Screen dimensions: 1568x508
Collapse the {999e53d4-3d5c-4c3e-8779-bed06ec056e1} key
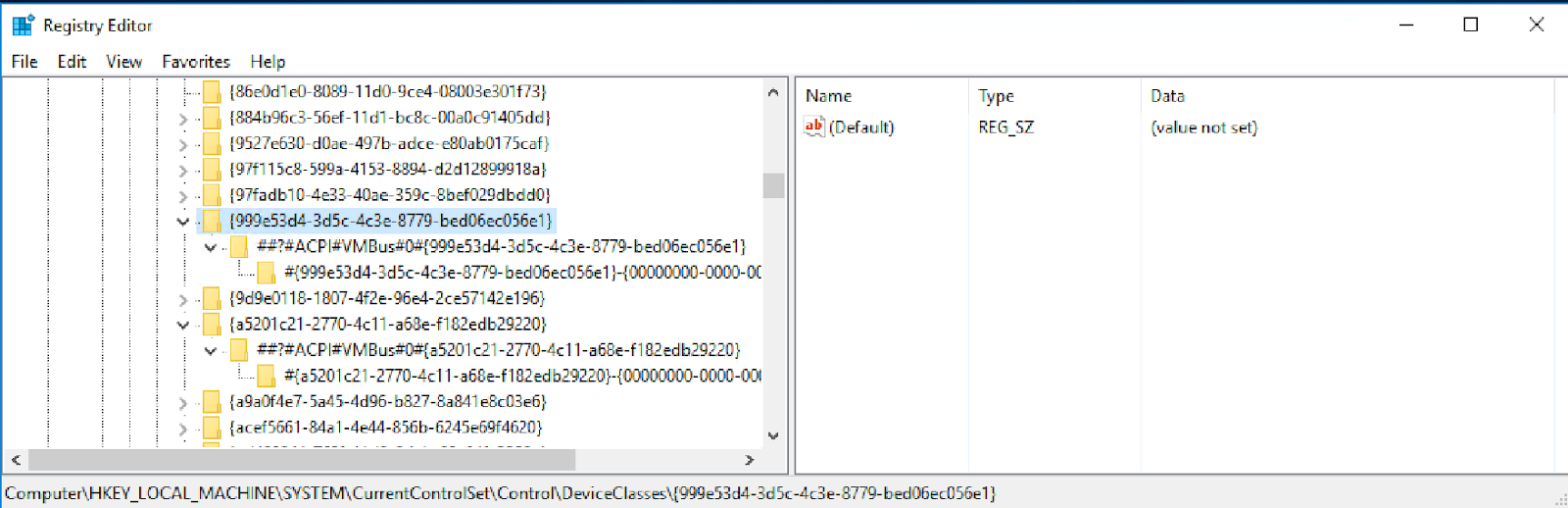(183, 222)
